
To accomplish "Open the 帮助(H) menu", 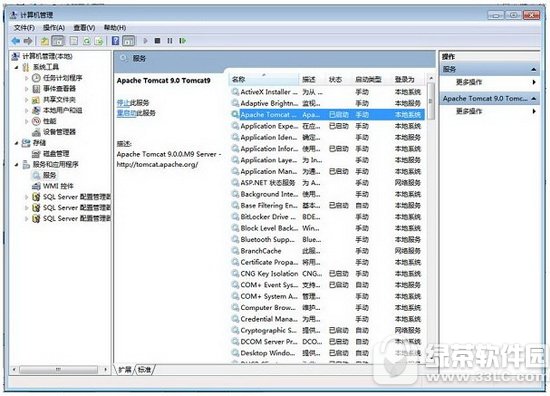I will click(x=115, y=28).
